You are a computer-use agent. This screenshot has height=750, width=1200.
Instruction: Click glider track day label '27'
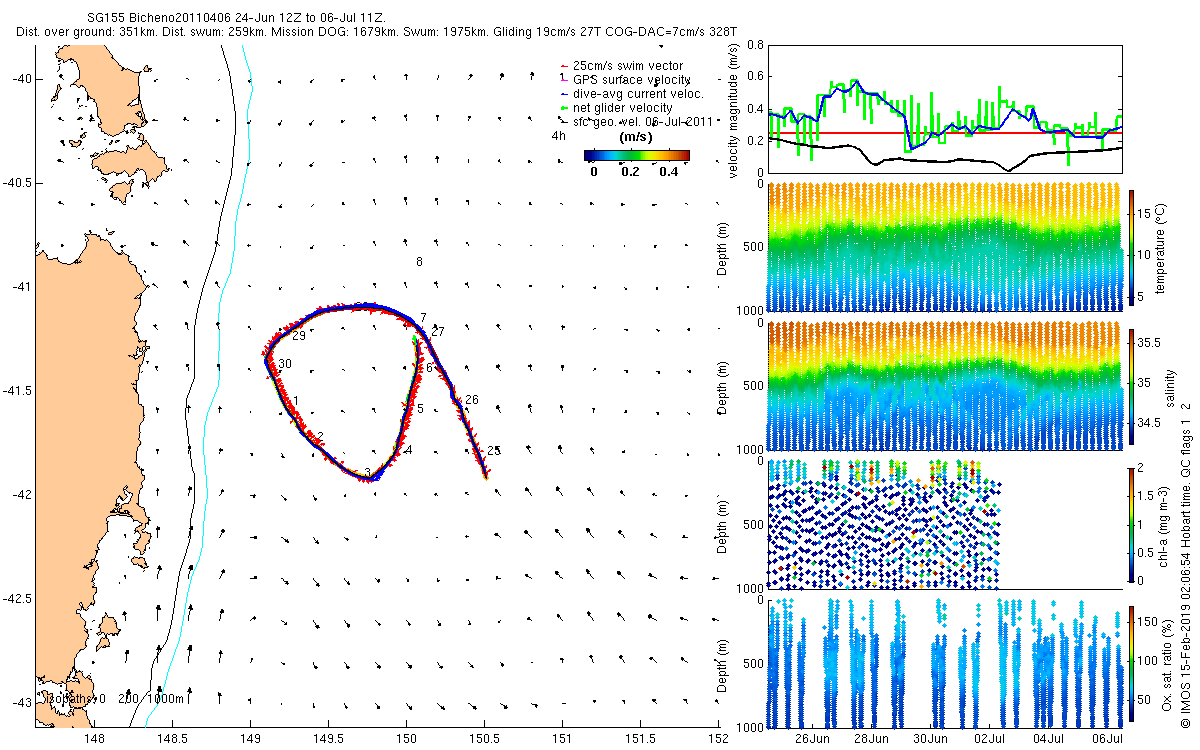[438, 332]
